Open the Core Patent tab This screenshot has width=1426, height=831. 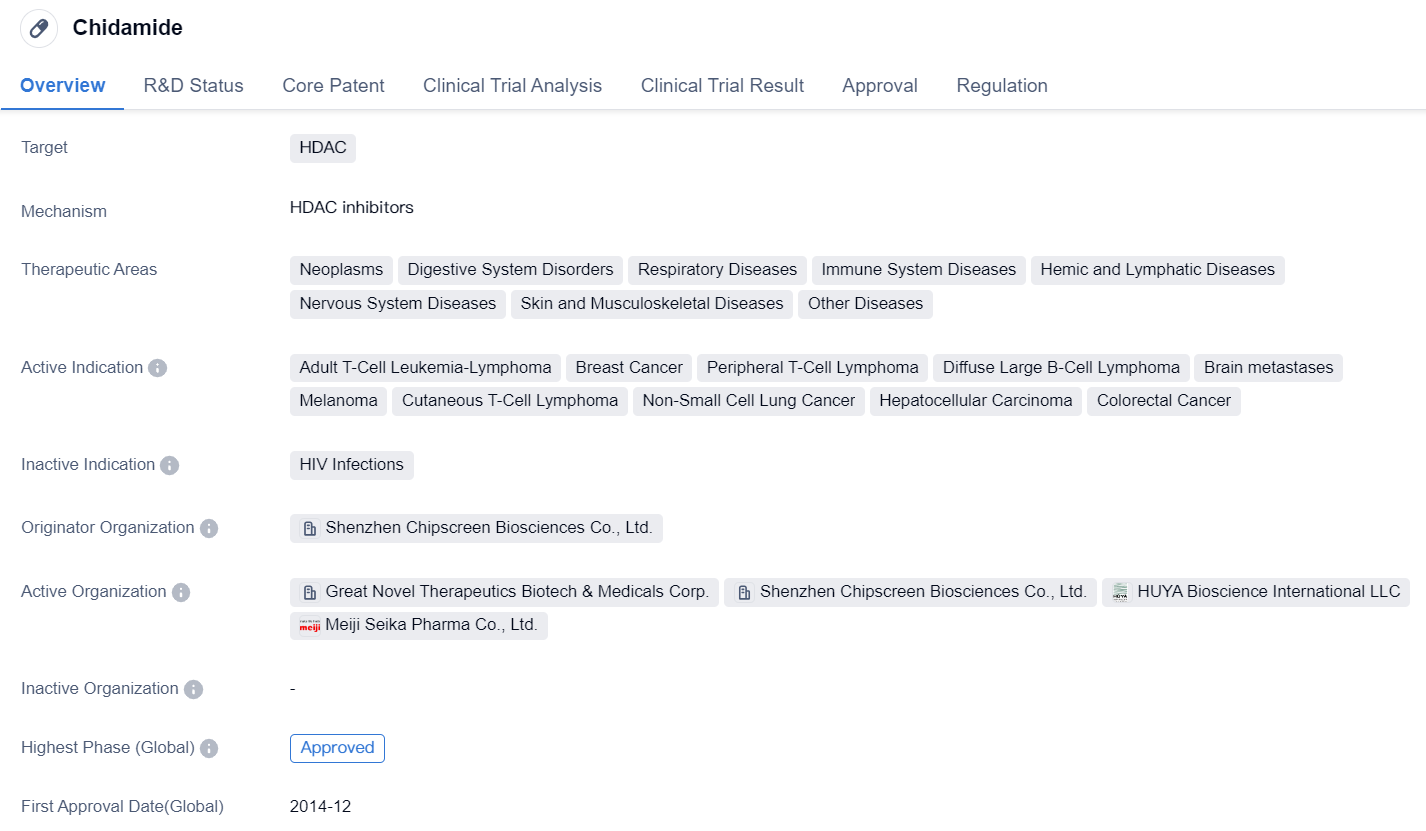point(333,86)
